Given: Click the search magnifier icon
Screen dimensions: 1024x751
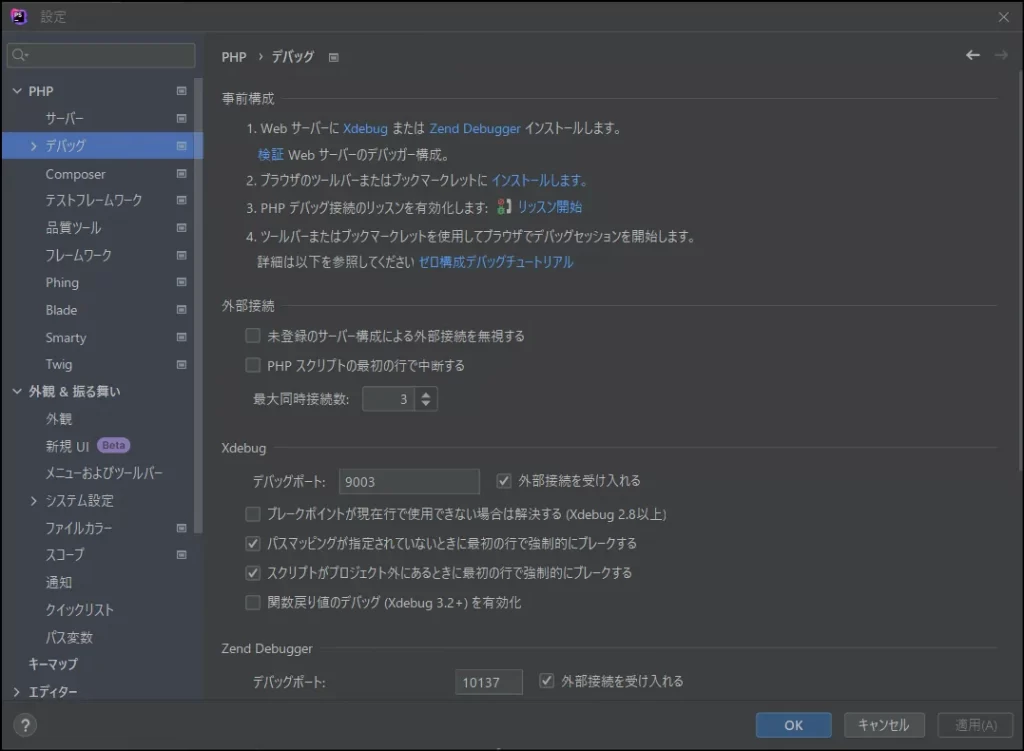Looking at the screenshot, I should point(20,55).
